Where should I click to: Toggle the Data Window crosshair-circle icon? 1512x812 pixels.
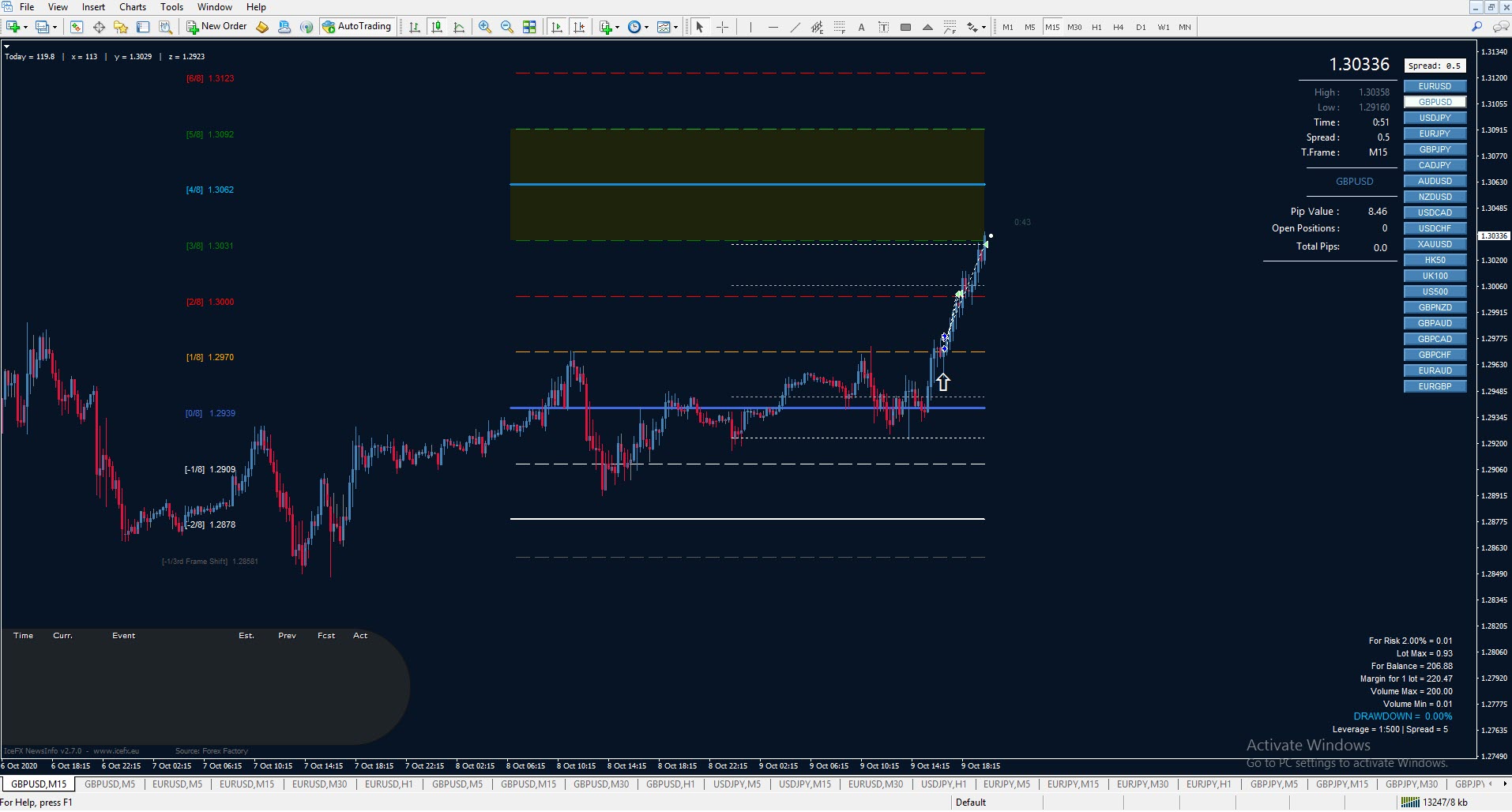[99, 27]
